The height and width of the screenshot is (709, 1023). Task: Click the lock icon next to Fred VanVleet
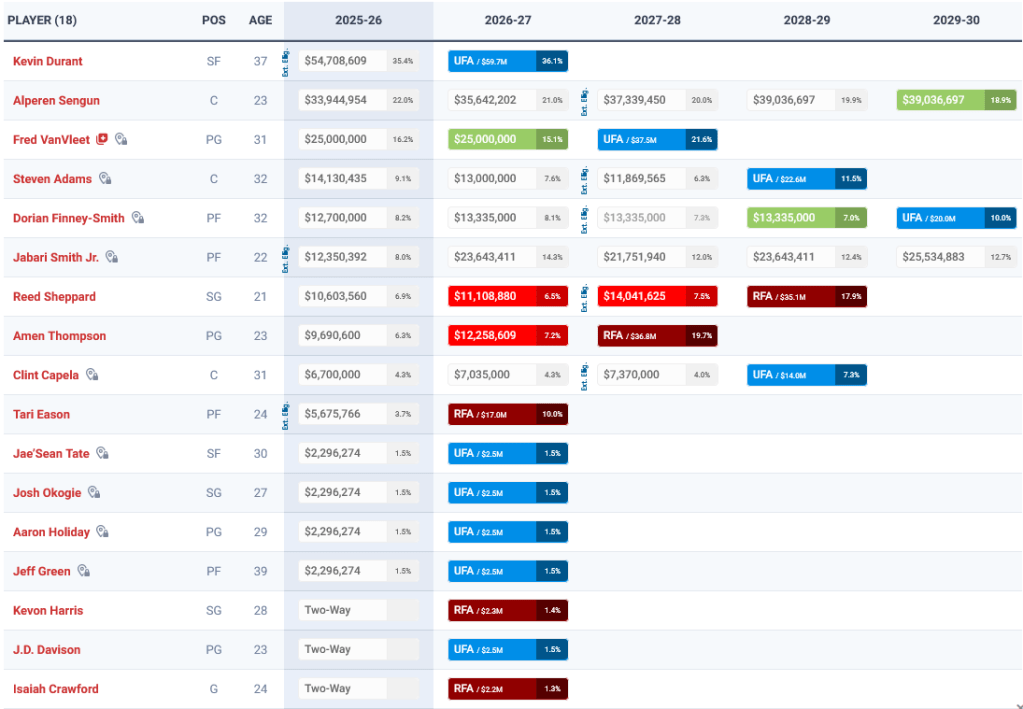pos(121,140)
